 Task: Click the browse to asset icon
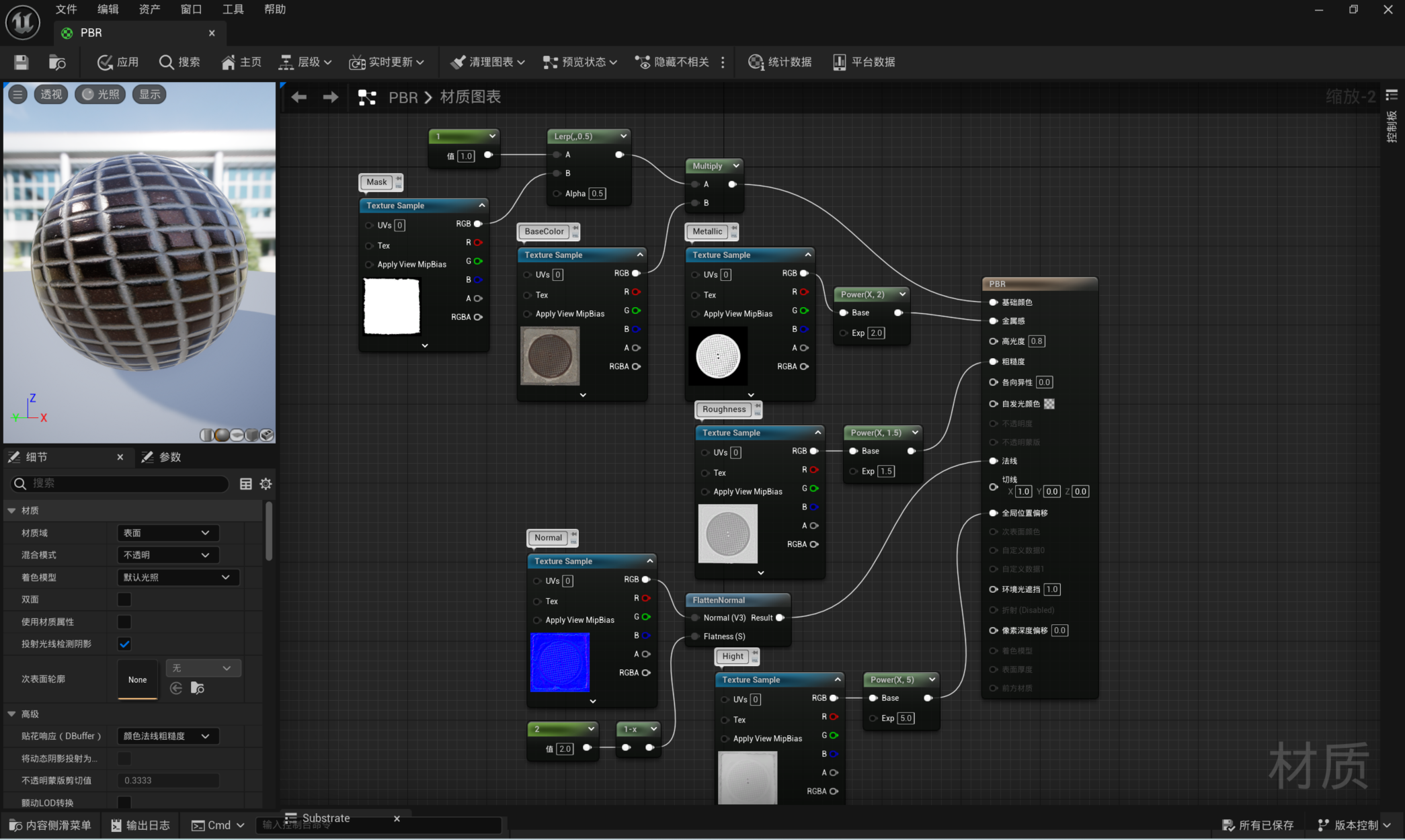57,62
